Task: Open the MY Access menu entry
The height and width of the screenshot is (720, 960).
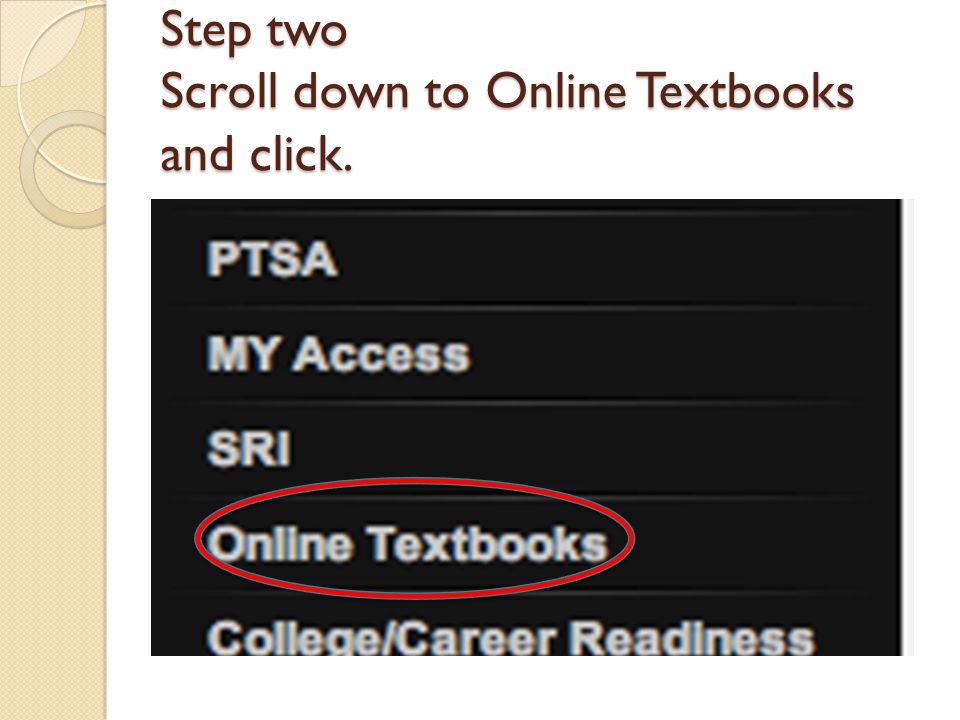Action: [339, 354]
